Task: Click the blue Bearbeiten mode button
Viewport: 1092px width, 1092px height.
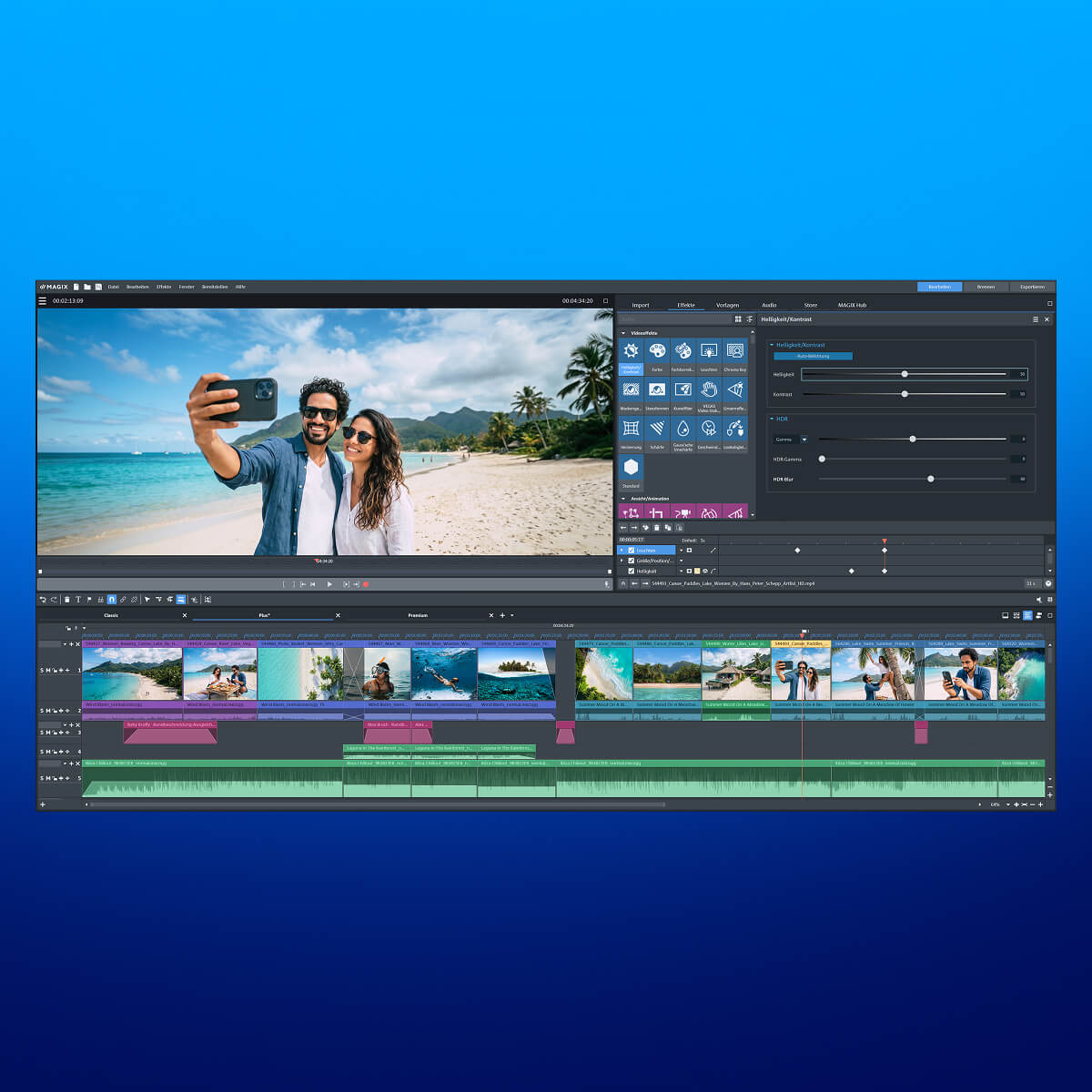Action: point(939,287)
